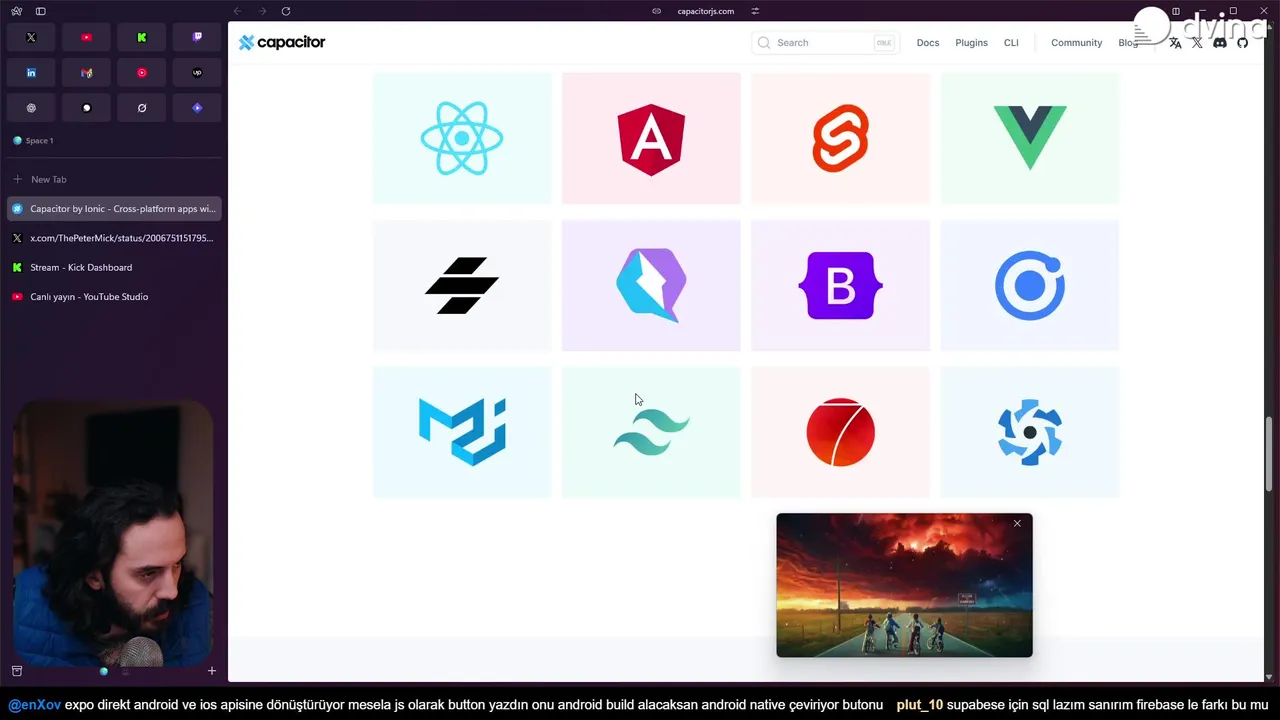Image resolution: width=1280 pixels, height=720 pixels.
Task: Open the Gmail pinned shortcut
Action: pyautogui.click(x=86, y=73)
